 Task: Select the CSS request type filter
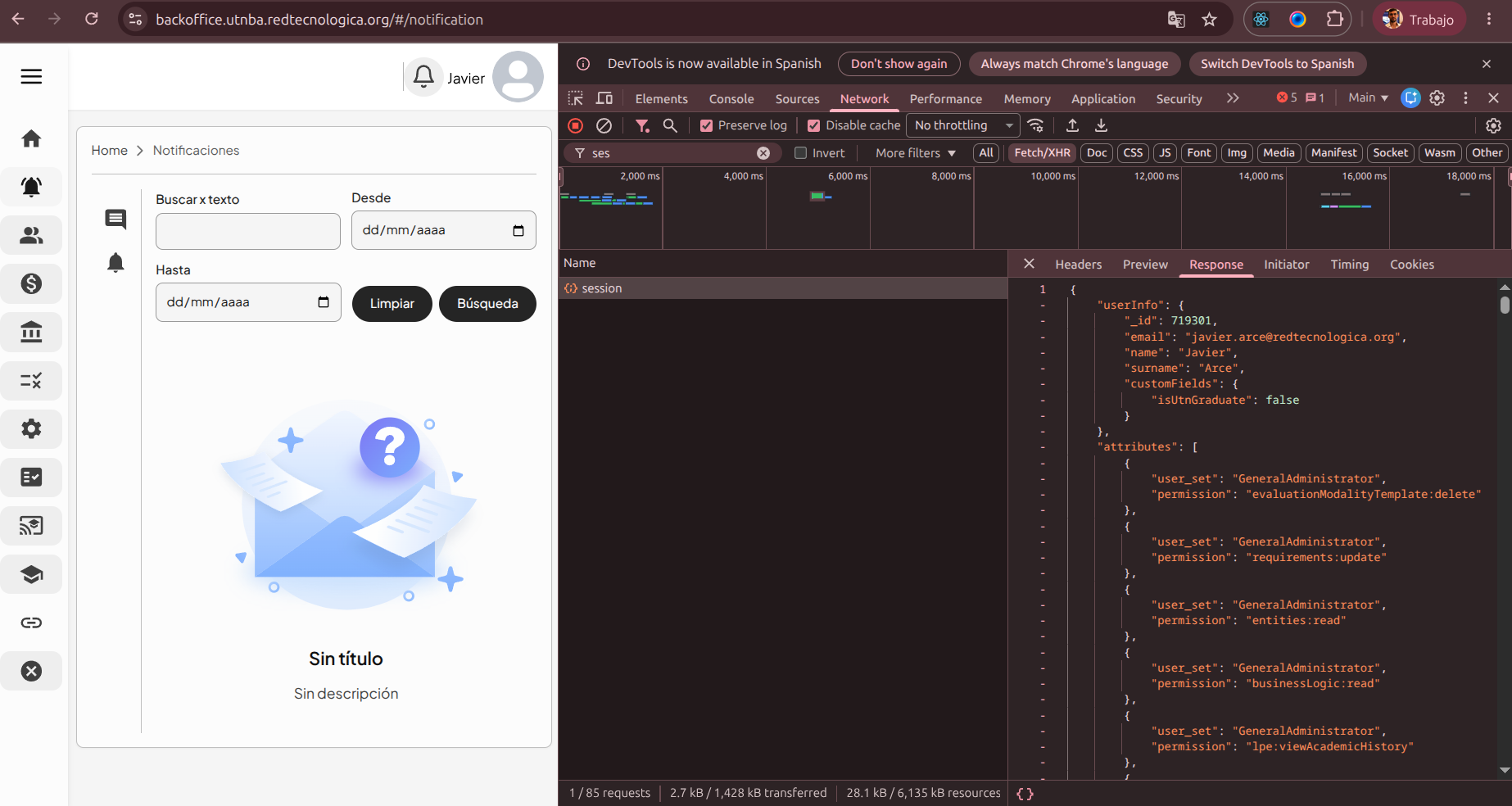[x=1133, y=152]
